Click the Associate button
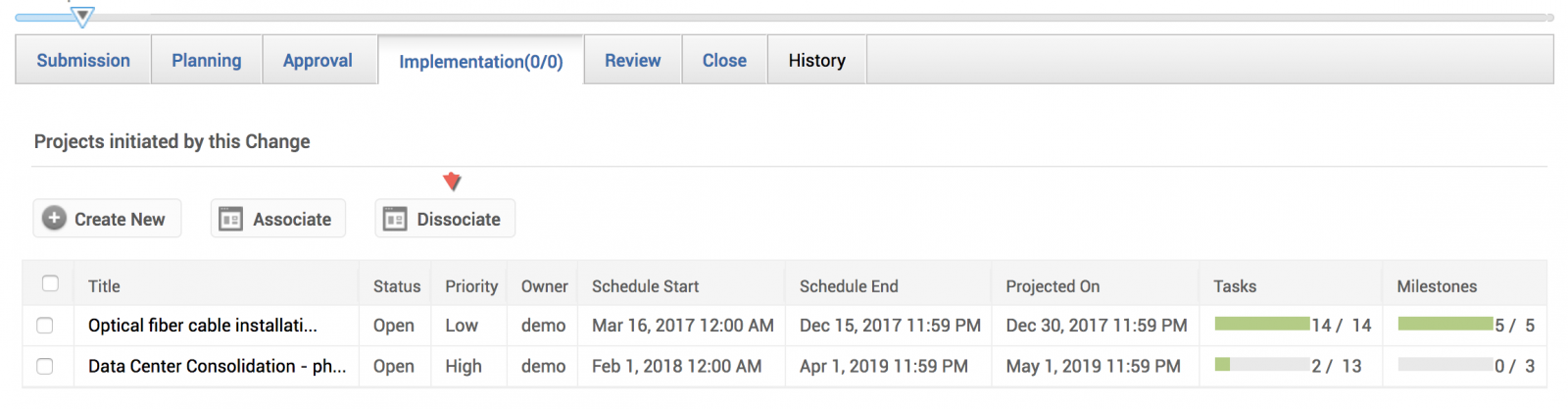The image size is (1568, 409). pyautogui.click(x=278, y=219)
